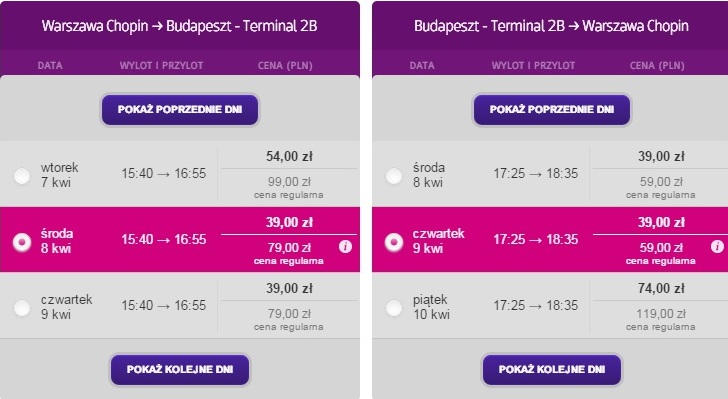Open info icon for 9 kwi return fare
The width and height of the screenshot is (728, 399).
pyautogui.click(x=717, y=246)
